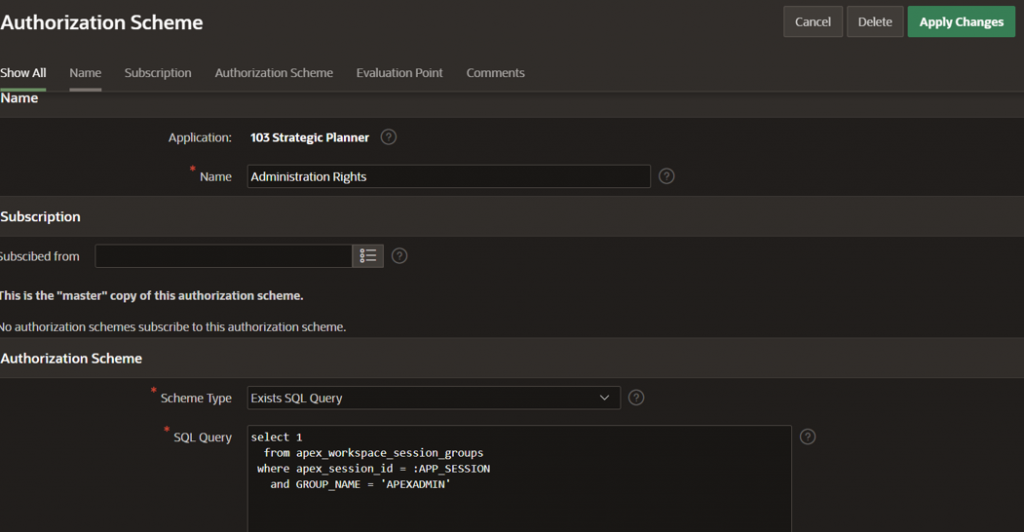
Task: Focus the Name field containing Administration Rights
Action: point(448,177)
